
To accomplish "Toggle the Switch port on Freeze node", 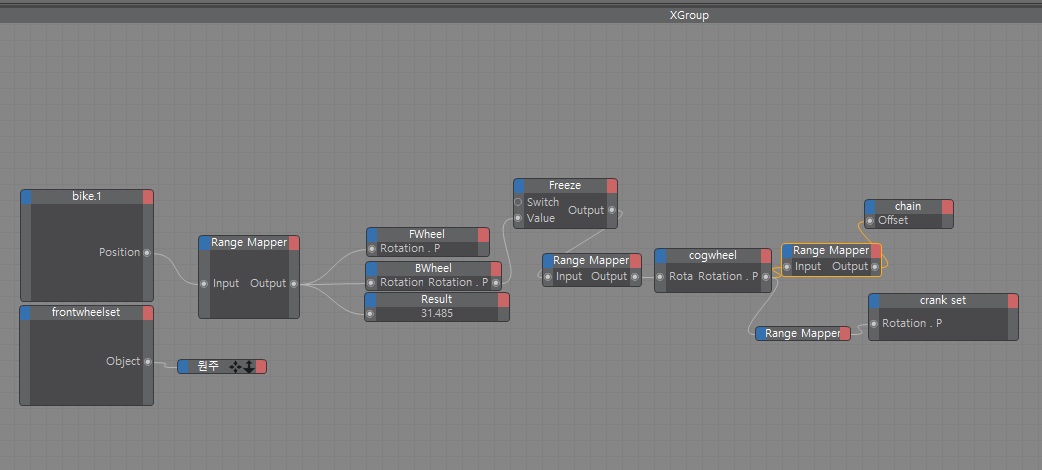I will [518, 202].
